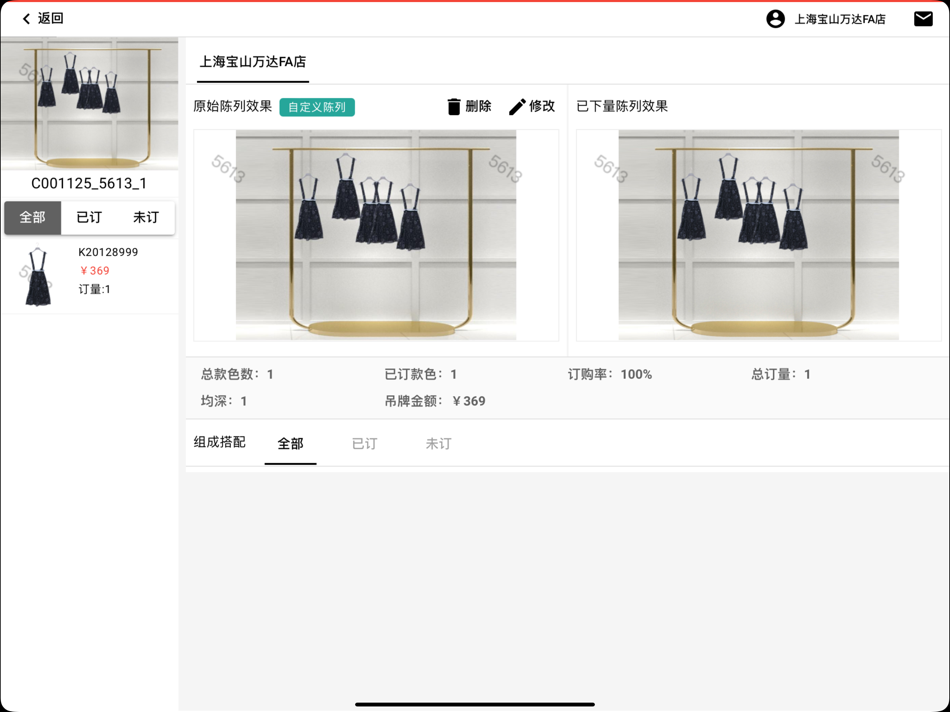Viewport: 950px width, 712px height.
Task: Open the 已订 tab in lower tab bar
Action: (364, 443)
